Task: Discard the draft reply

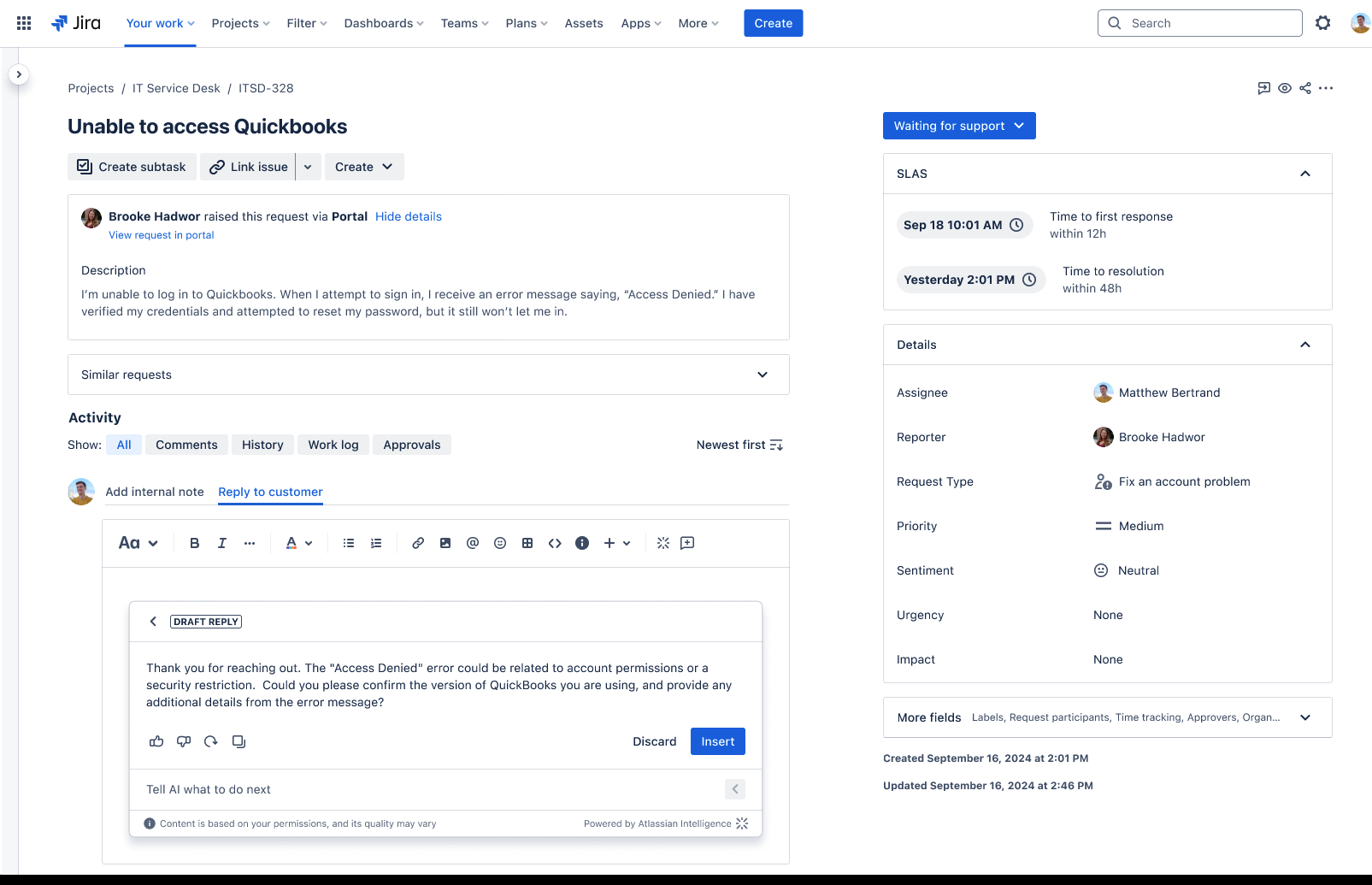Action: (x=654, y=741)
